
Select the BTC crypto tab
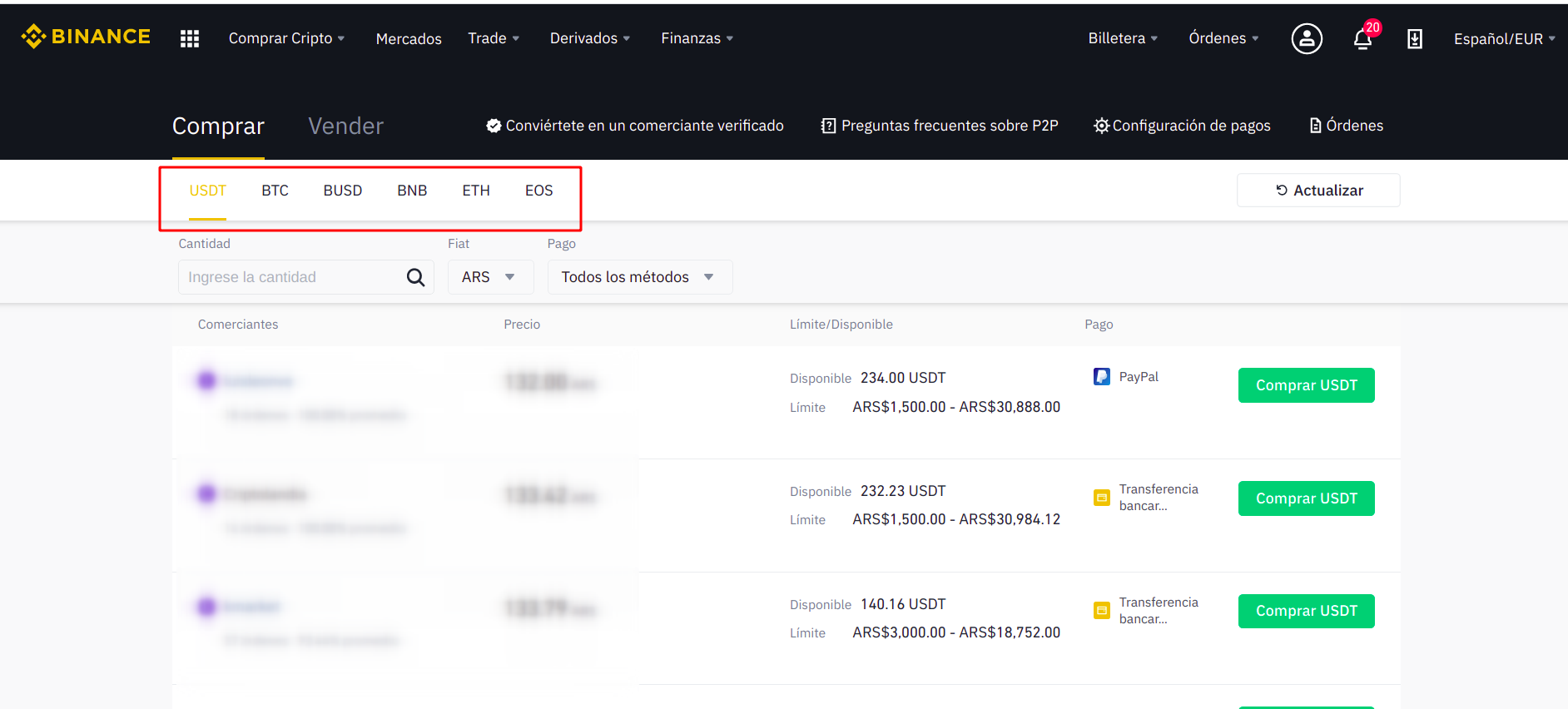[275, 191]
